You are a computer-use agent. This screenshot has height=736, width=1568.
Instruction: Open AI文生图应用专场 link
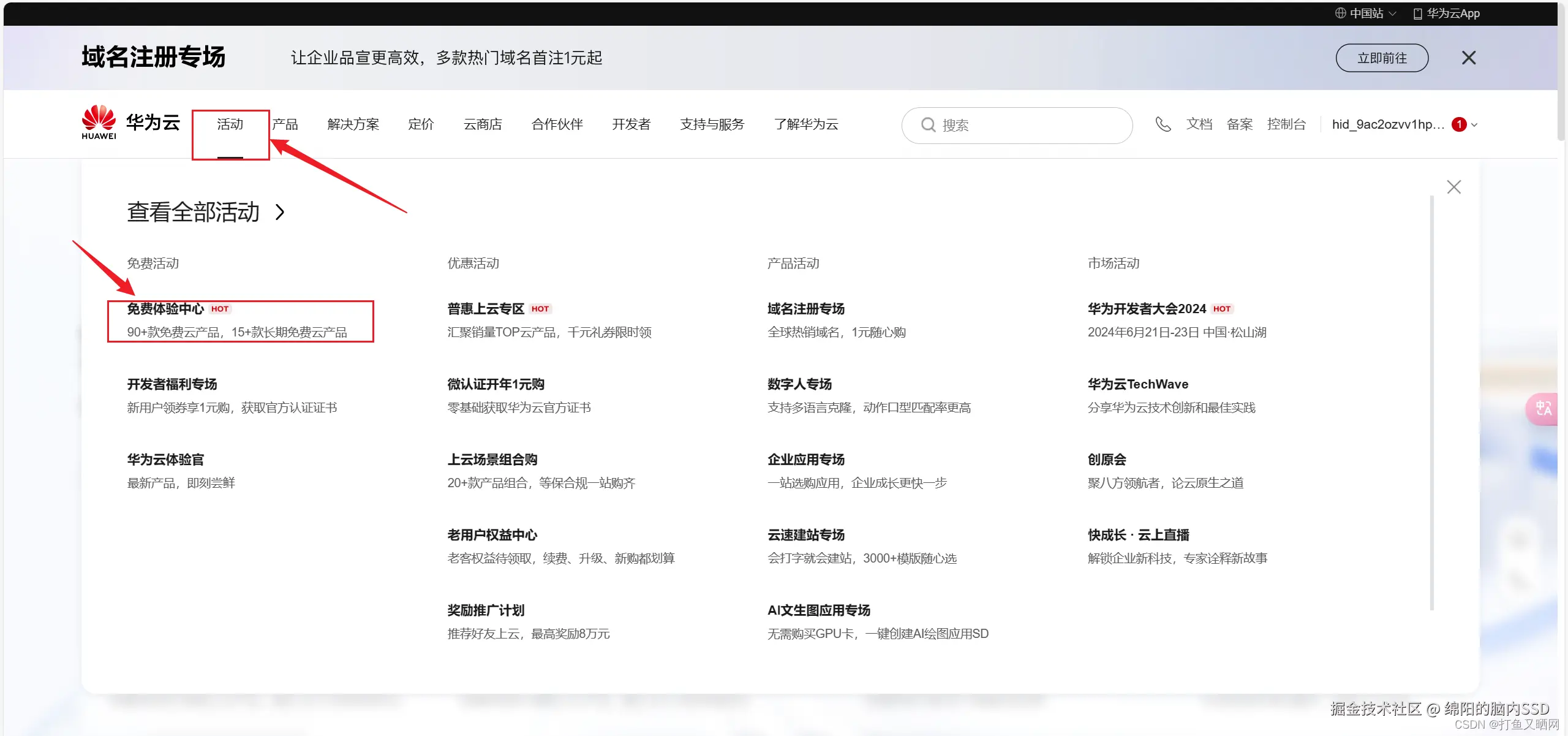[x=818, y=610]
